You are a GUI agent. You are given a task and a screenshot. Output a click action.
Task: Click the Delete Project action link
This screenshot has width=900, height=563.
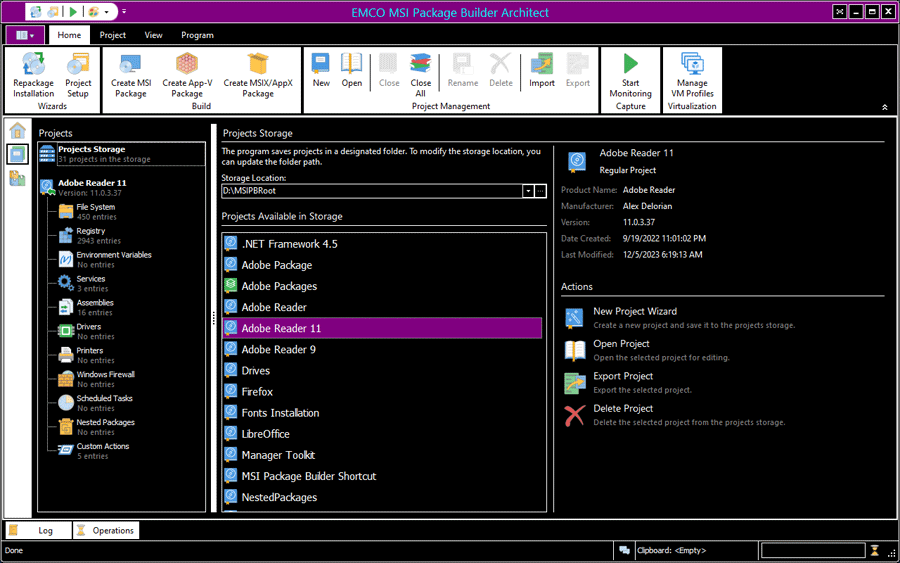click(x=623, y=409)
